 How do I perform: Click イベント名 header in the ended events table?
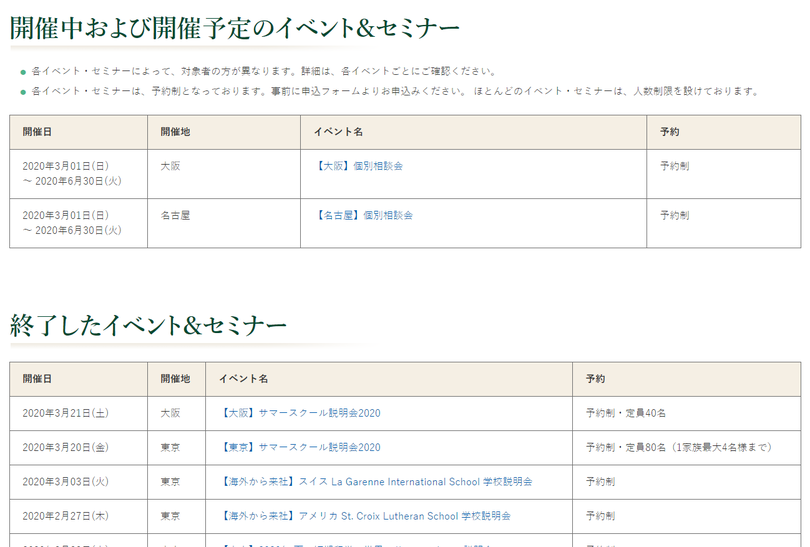(x=243, y=379)
